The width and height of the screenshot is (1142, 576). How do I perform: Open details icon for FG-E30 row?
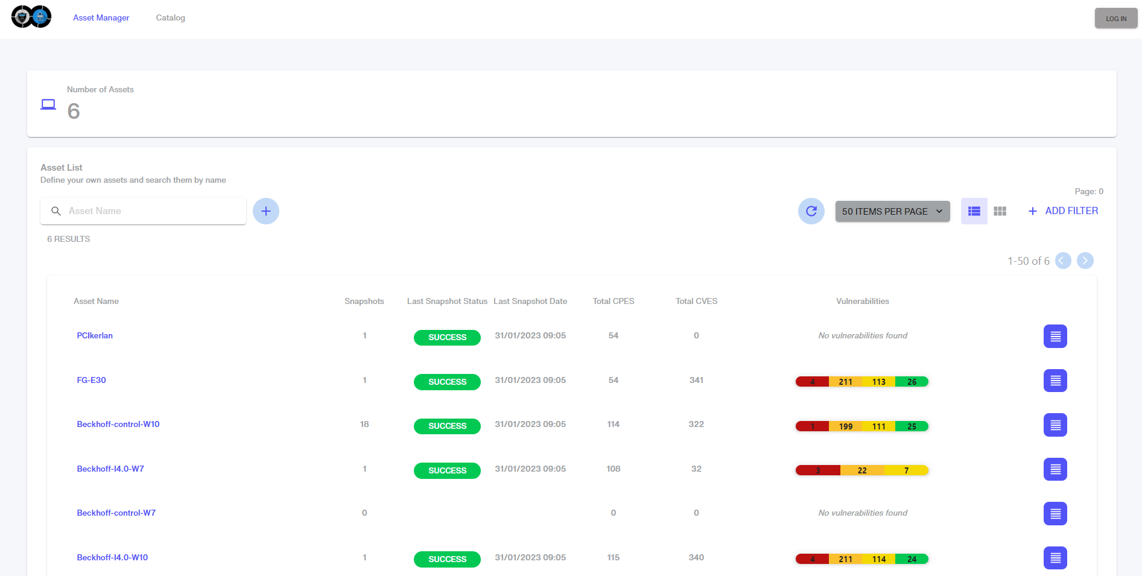point(1055,381)
